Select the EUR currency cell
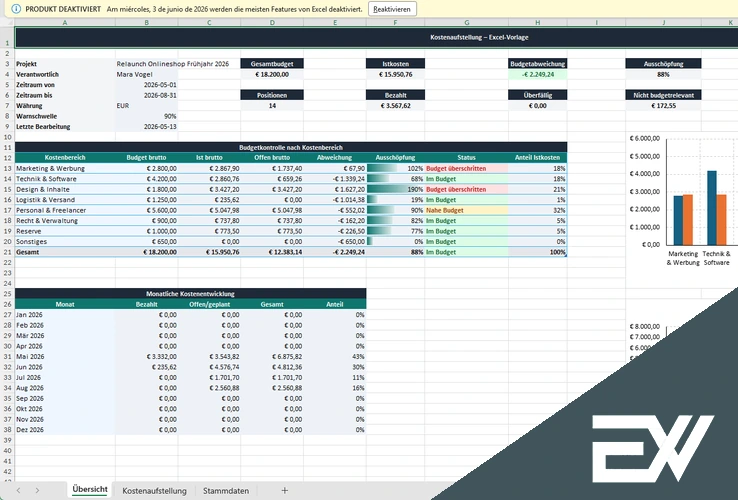The width and height of the screenshot is (738, 500). pos(146,105)
